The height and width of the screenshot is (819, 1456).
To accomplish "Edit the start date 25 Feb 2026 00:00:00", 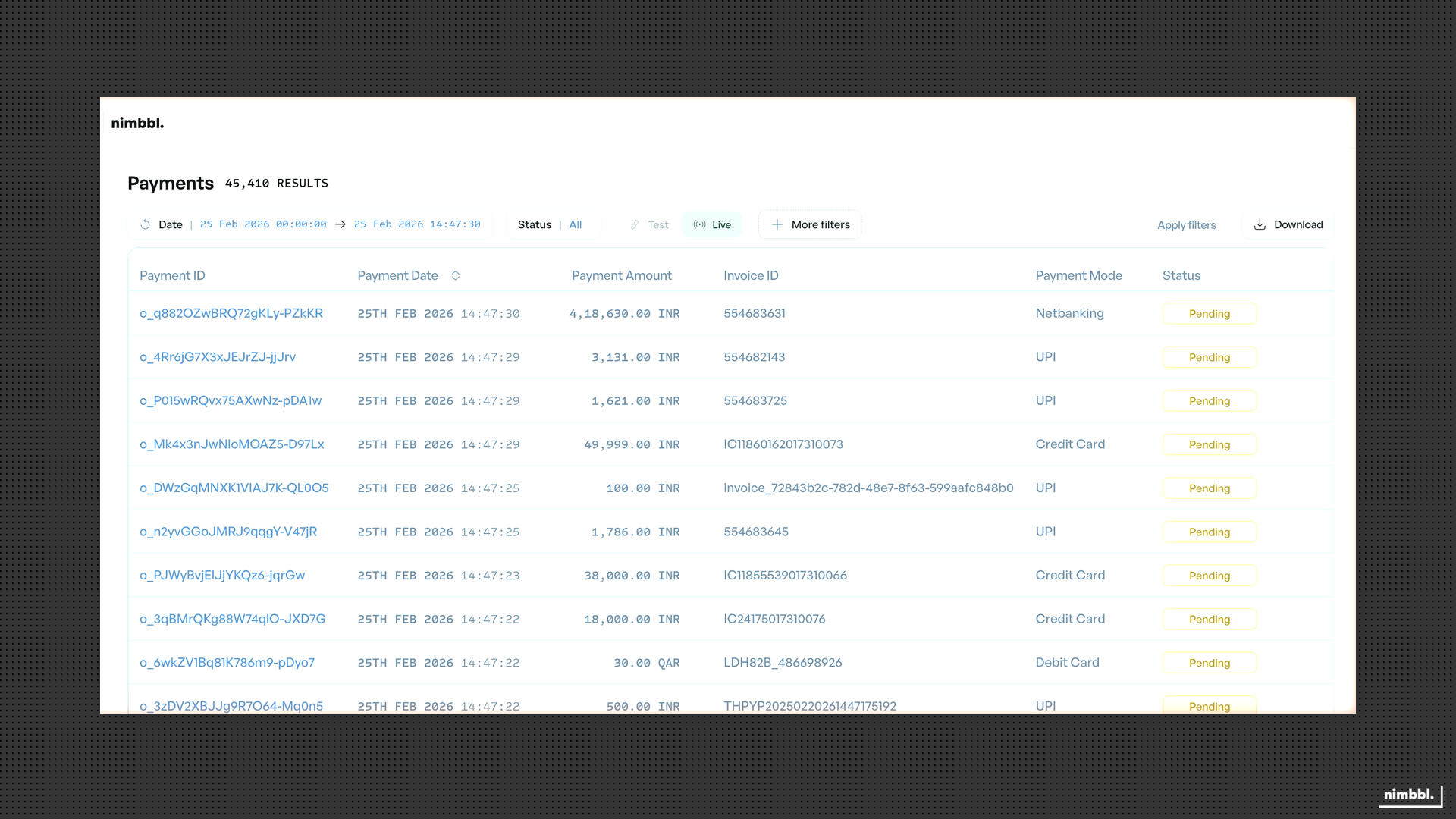I will [263, 224].
